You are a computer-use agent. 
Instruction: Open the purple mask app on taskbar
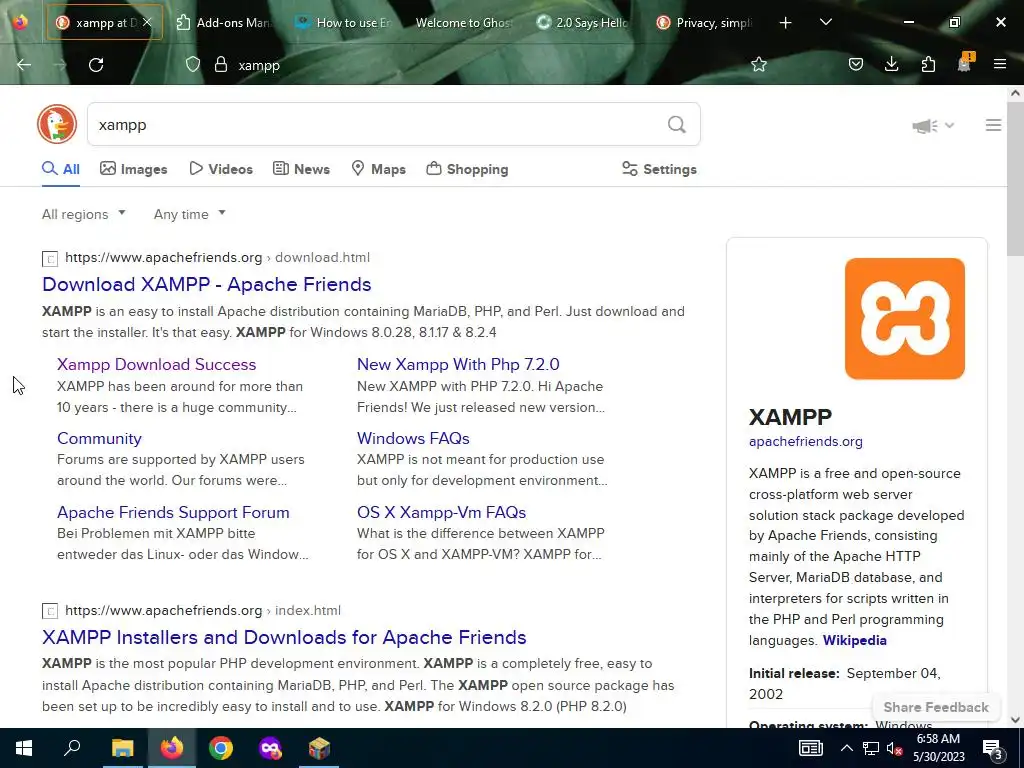(270, 748)
